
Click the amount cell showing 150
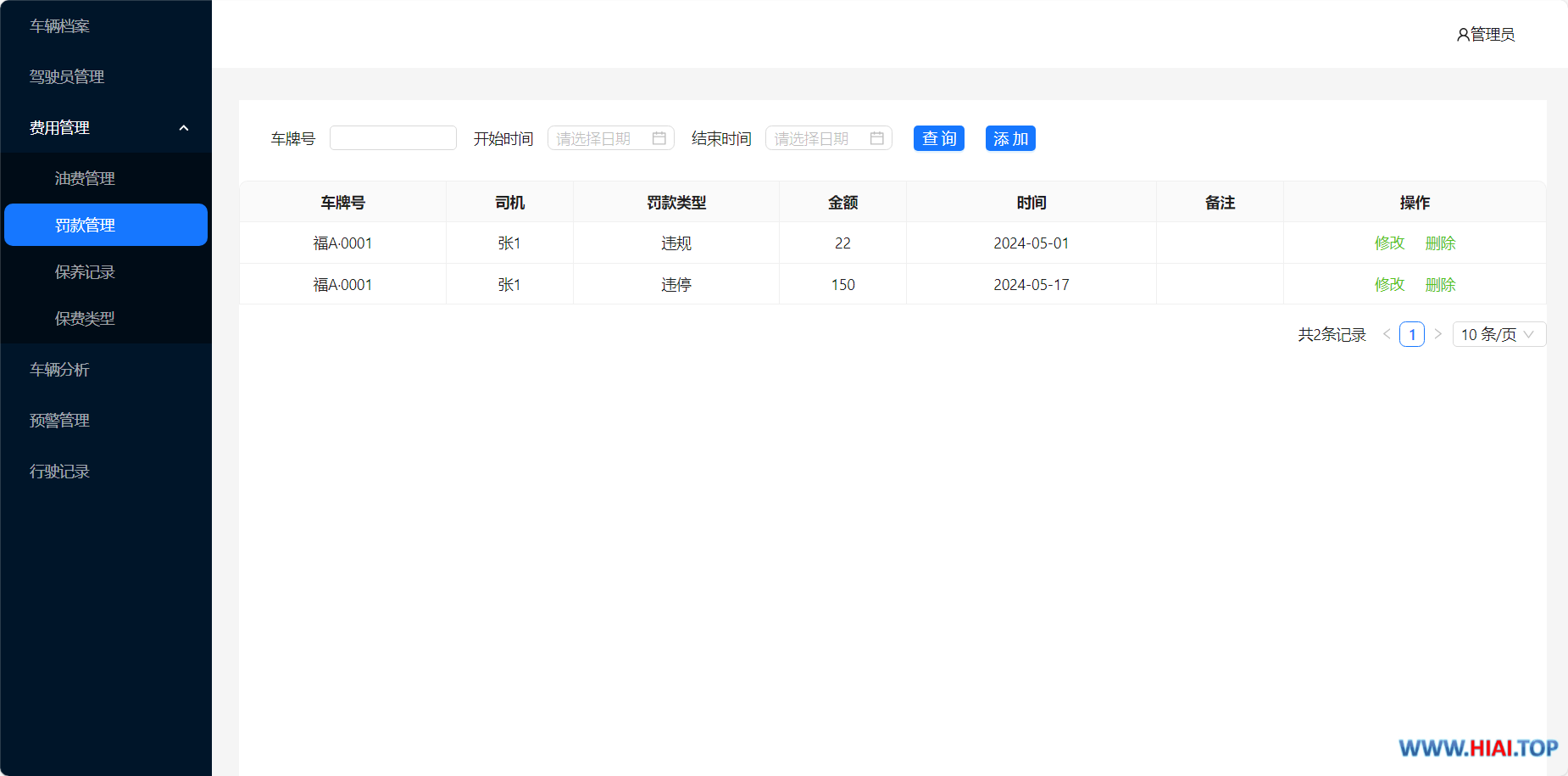[843, 285]
